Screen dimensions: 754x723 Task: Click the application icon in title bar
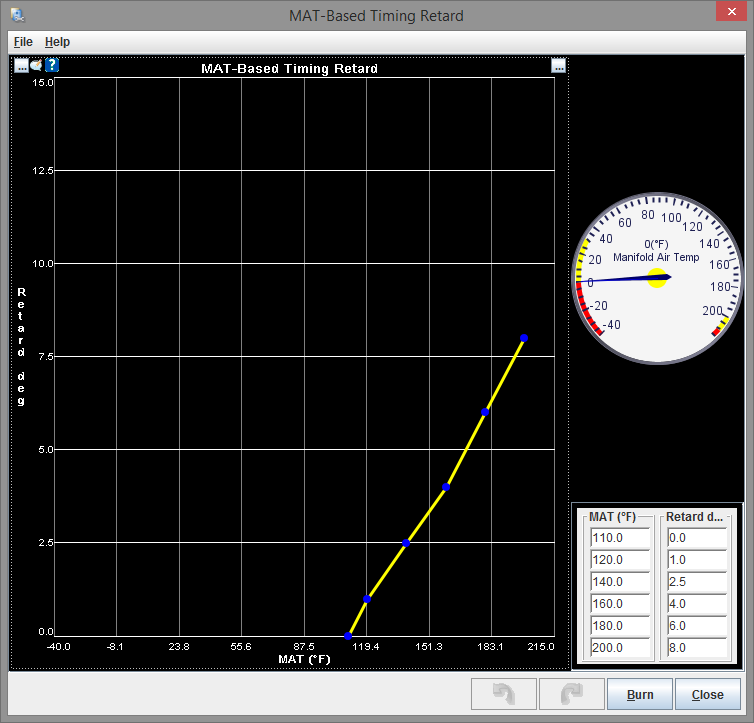(17, 15)
